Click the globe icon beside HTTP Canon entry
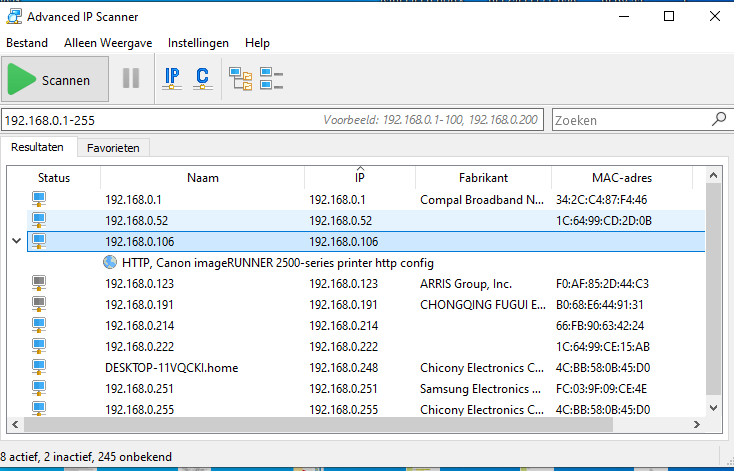 click(110, 263)
